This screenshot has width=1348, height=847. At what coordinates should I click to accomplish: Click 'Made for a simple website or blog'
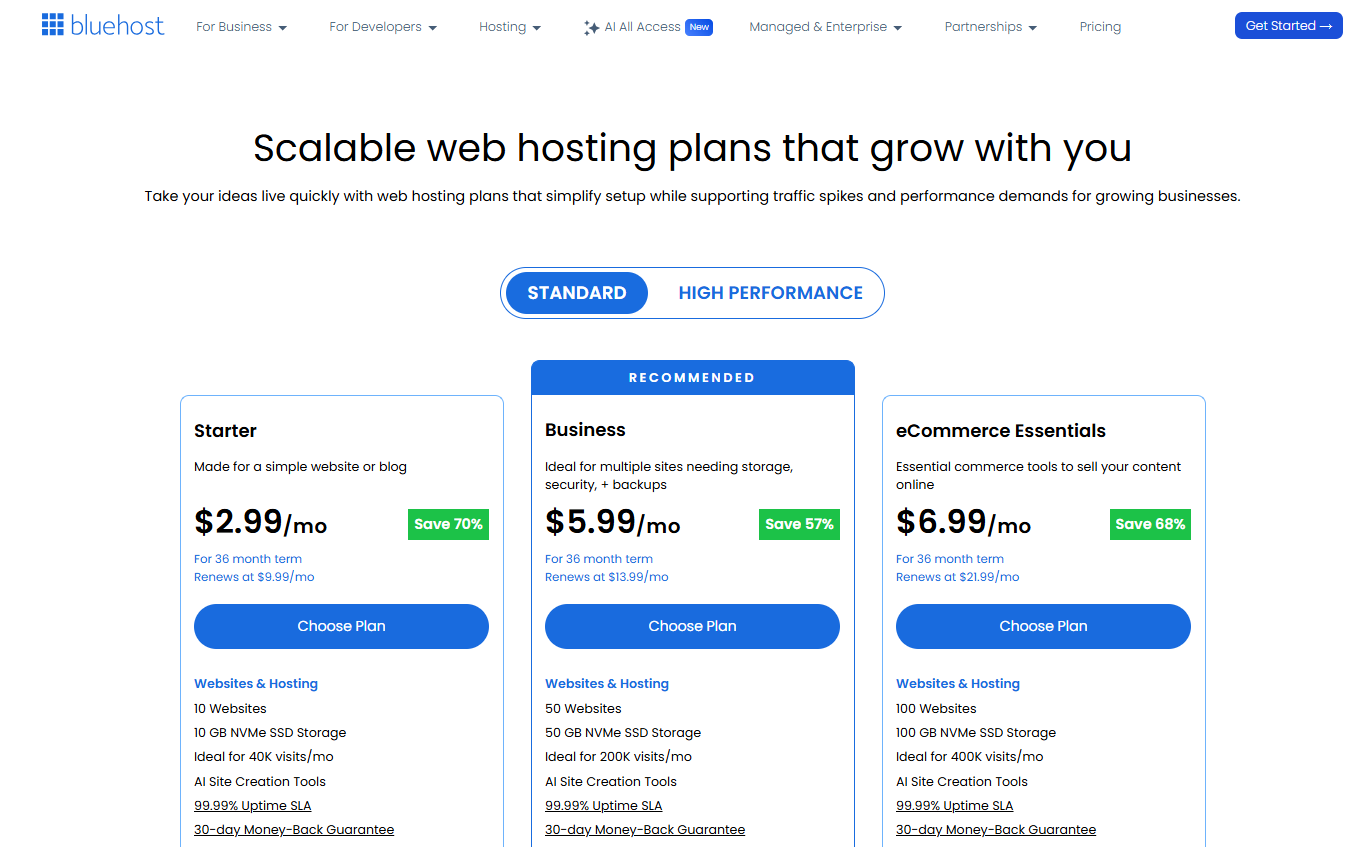[x=300, y=467]
